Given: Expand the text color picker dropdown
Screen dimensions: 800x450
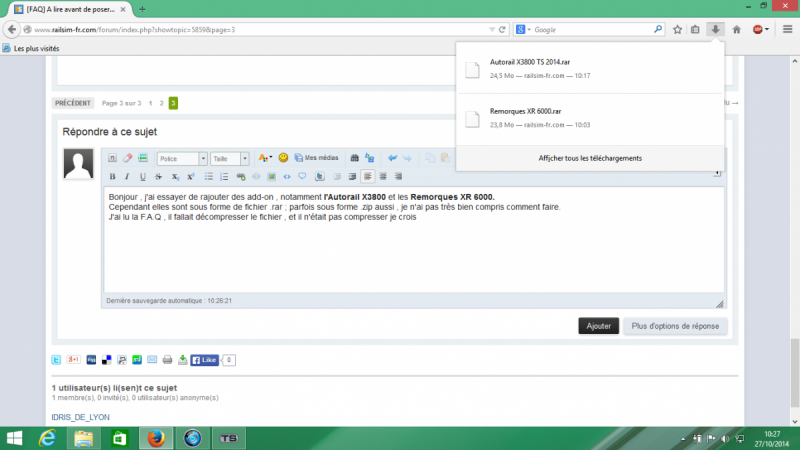Looking at the screenshot, I should click(x=270, y=158).
